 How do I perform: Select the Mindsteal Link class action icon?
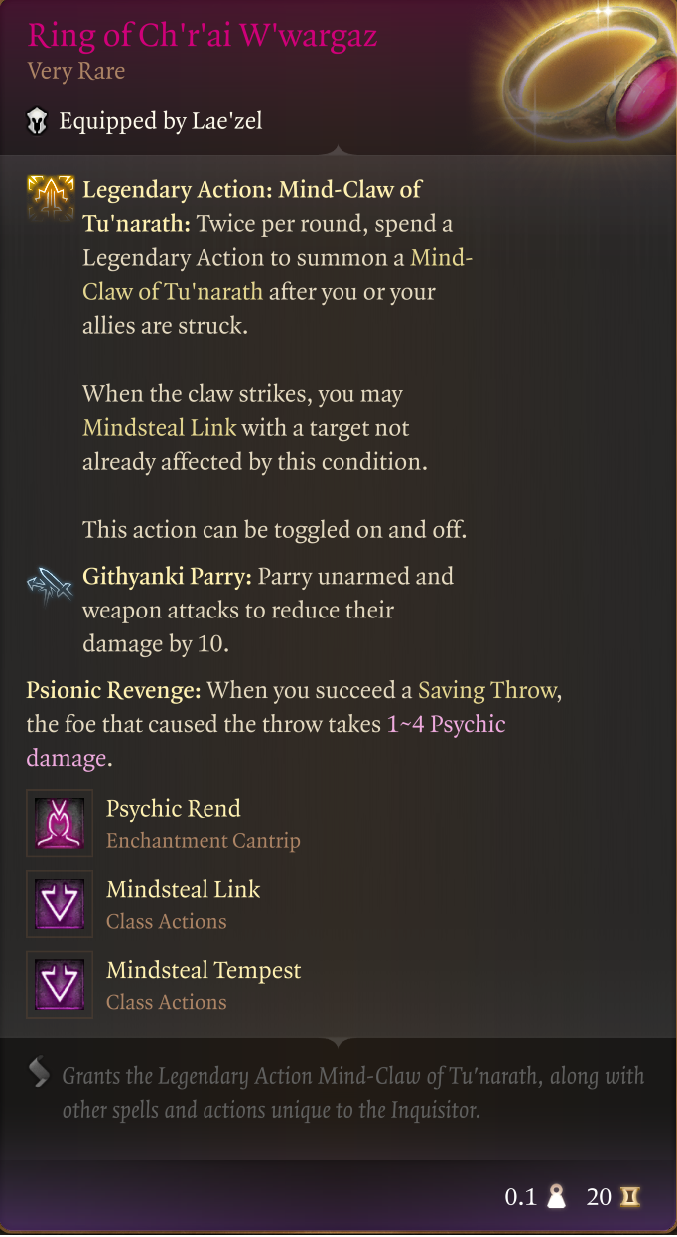coord(59,904)
